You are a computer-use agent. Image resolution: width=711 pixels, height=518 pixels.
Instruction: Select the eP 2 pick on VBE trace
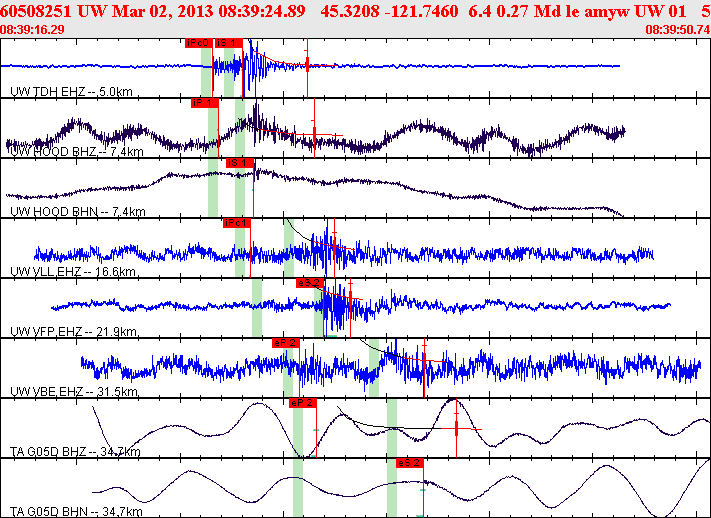tap(286, 343)
